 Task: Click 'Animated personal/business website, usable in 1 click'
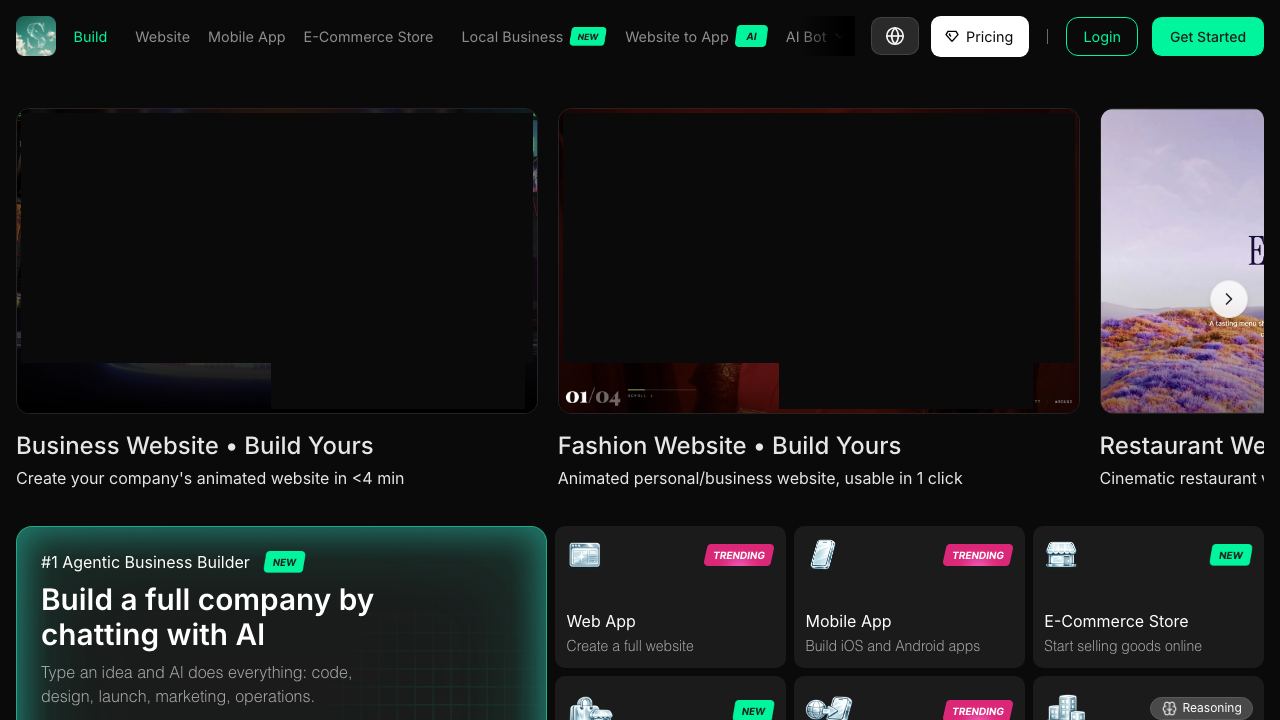click(760, 478)
